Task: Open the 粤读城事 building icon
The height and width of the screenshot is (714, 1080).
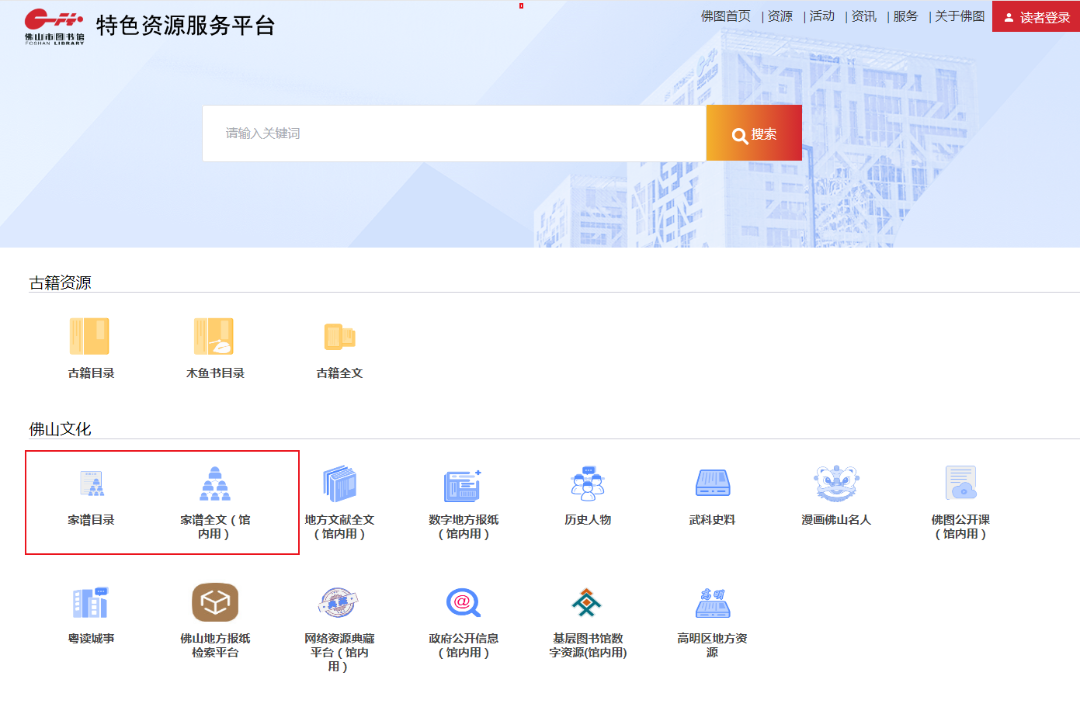Action: point(91,602)
